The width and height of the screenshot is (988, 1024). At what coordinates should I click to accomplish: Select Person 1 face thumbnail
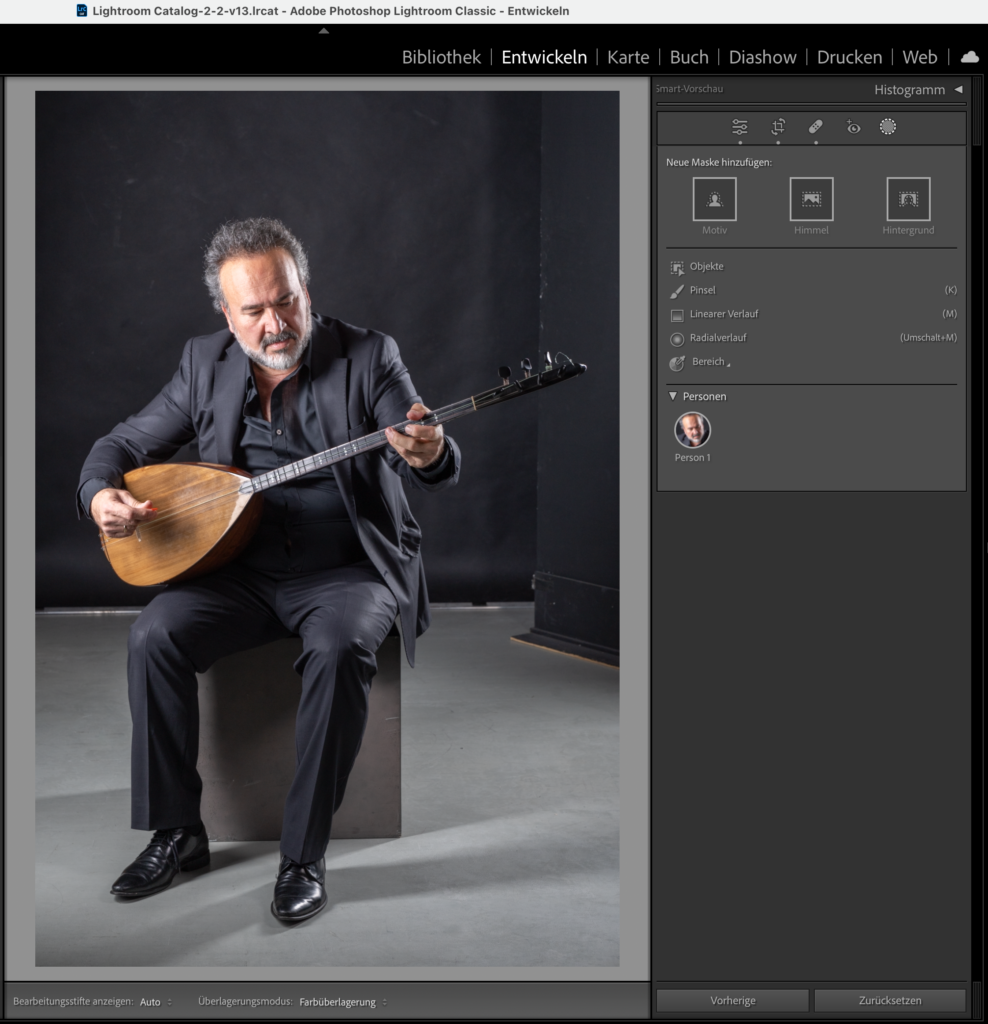point(692,430)
